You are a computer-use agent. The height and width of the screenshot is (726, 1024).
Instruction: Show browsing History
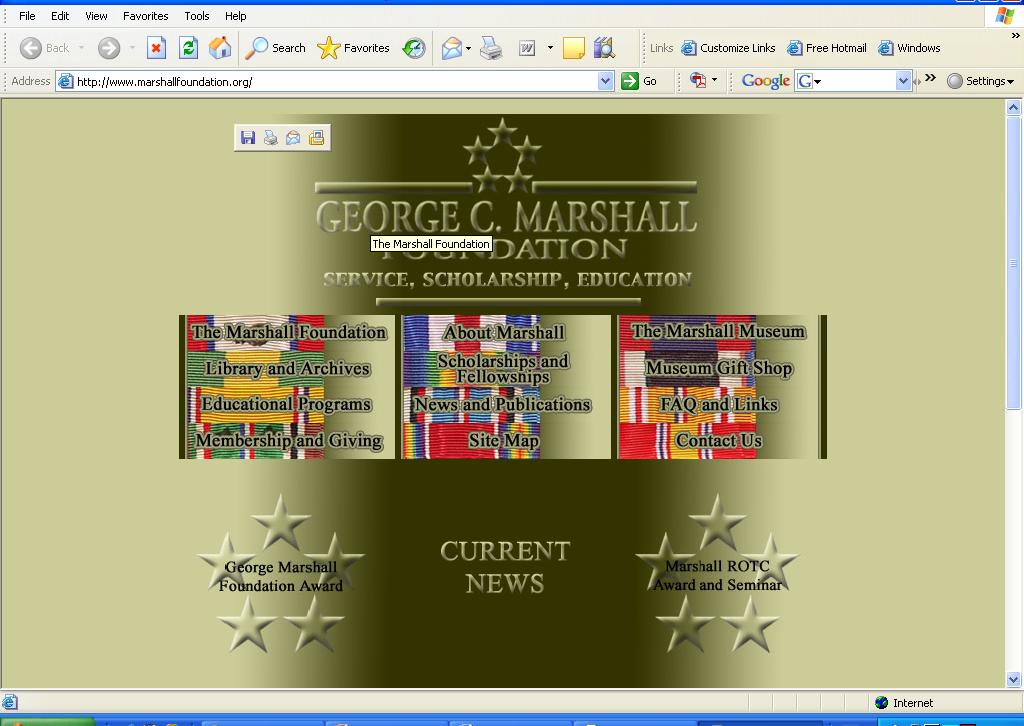pos(414,48)
